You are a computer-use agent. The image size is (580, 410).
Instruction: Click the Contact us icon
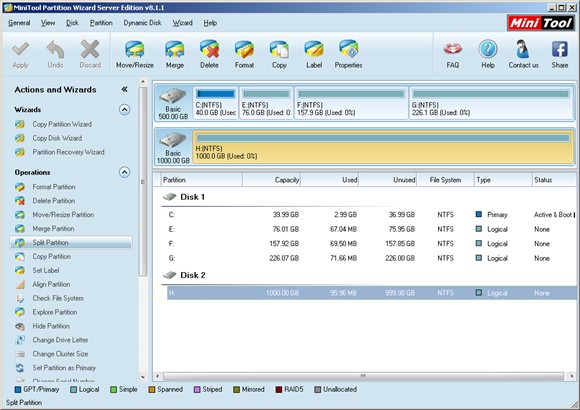tap(522, 49)
